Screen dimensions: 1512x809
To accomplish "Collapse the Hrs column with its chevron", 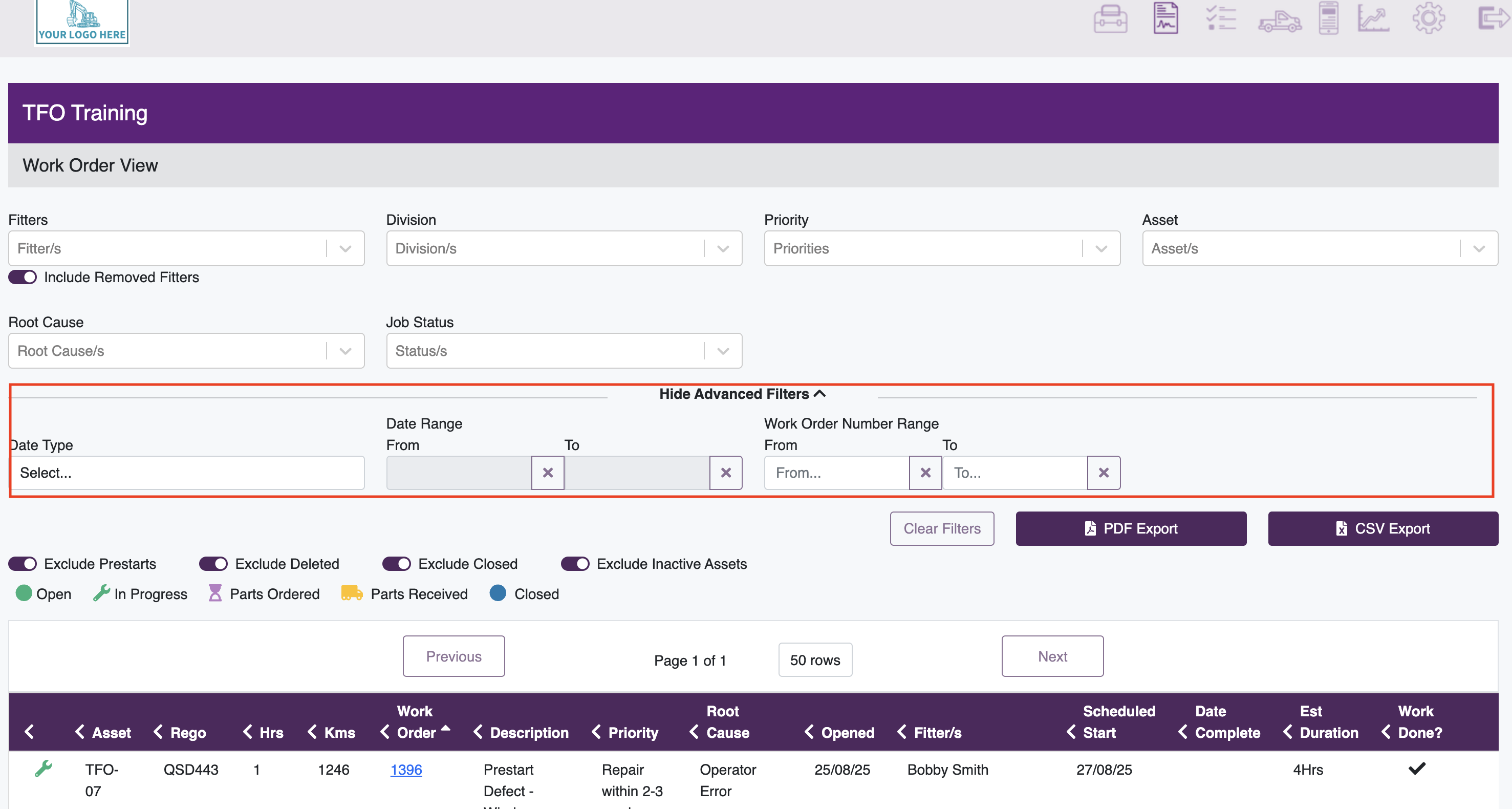I will point(248,732).
